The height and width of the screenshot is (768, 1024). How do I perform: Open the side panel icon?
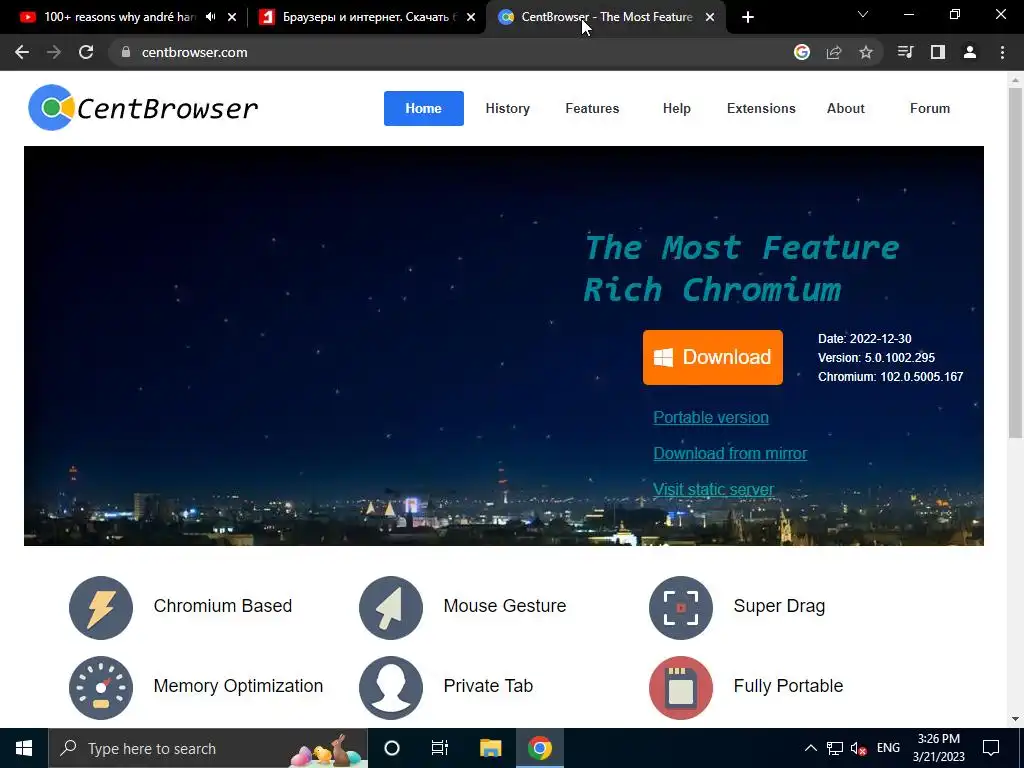tap(938, 52)
